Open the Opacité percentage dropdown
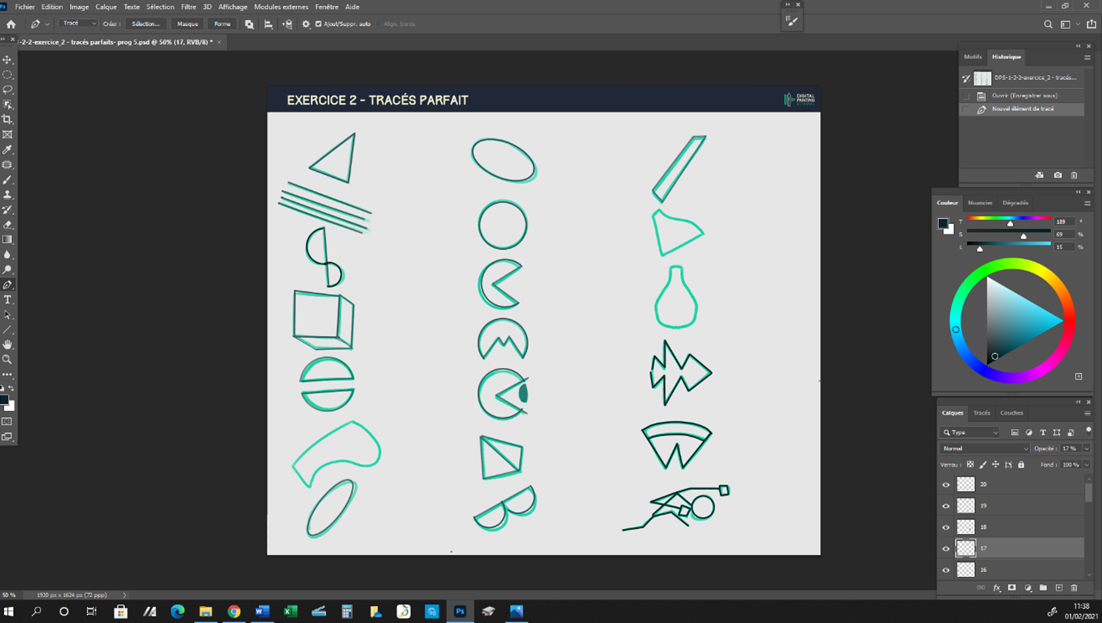 (x=1087, y=448)
